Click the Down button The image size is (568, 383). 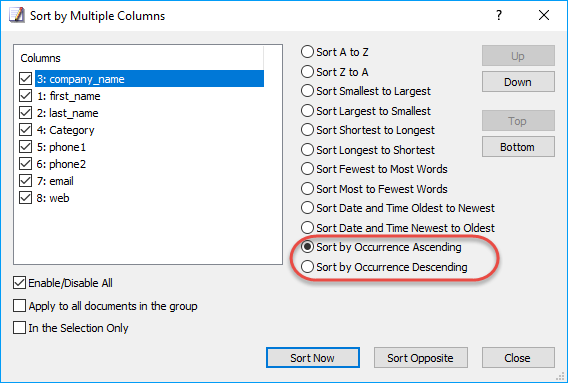pyautogui.click(x=518, y=82)
